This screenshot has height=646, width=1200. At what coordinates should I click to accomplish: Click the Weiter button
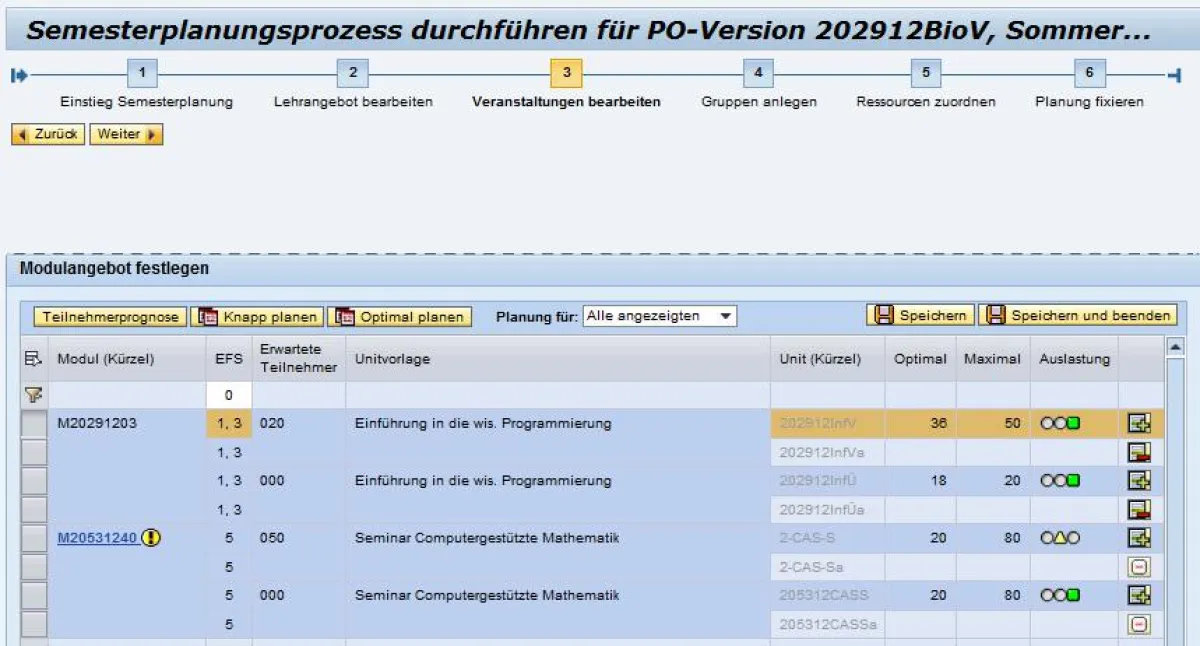(125, 133)
